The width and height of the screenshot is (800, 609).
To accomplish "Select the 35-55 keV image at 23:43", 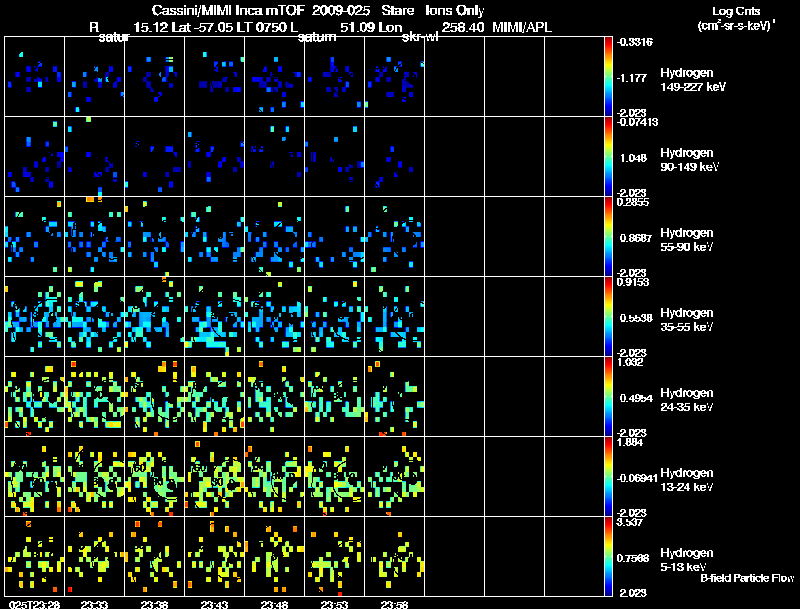I will [x=215, y=317].
